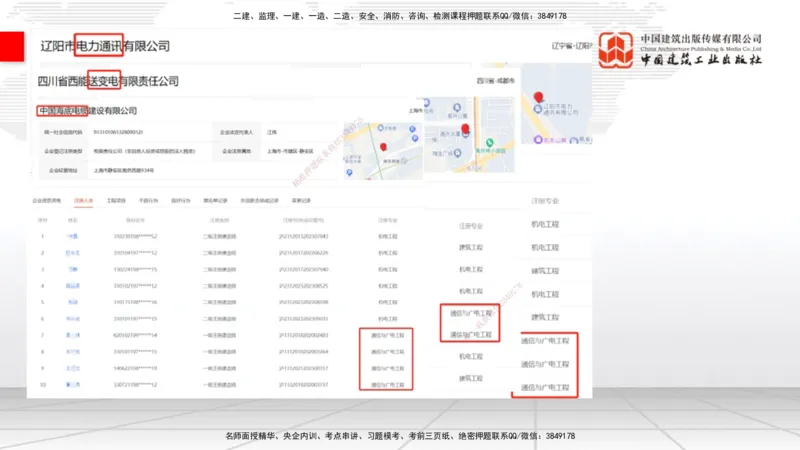This screenshot has width=800, height=450.
Task: Click the Liaoyang map thumbnail
Action: (x=556, y=104)
